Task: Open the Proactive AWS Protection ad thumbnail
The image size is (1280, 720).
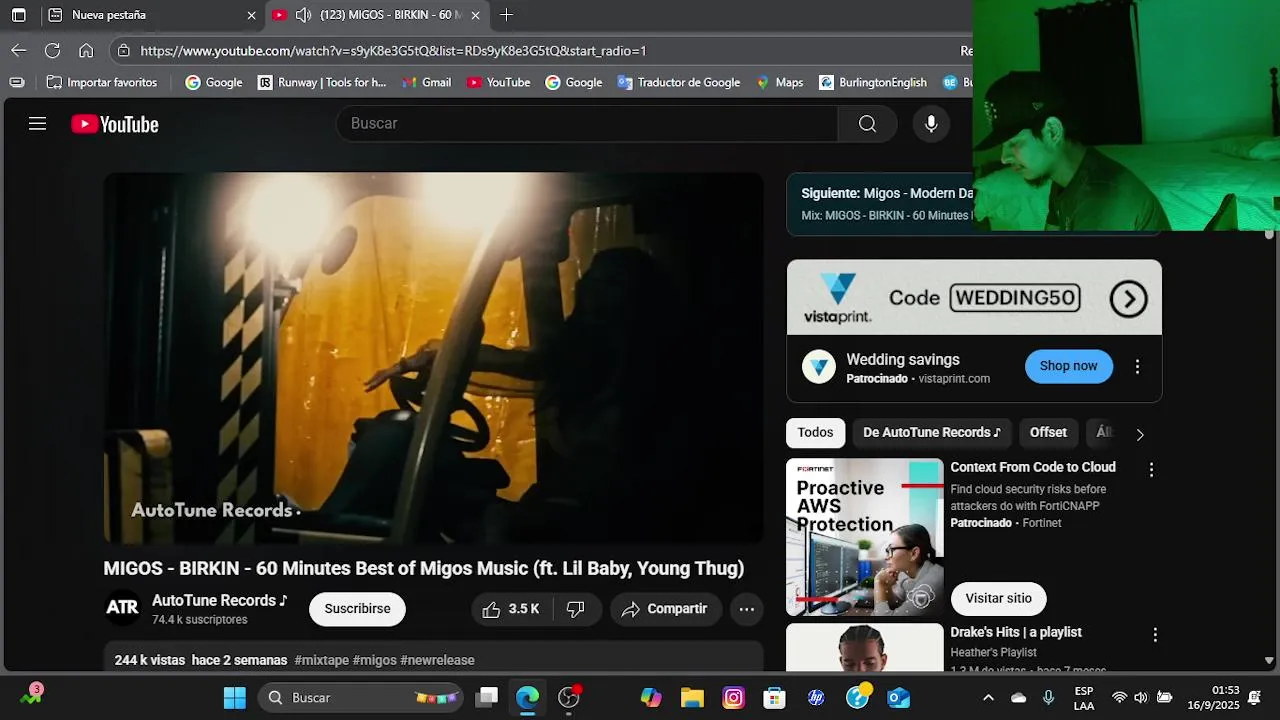Action: pos(865,537)
